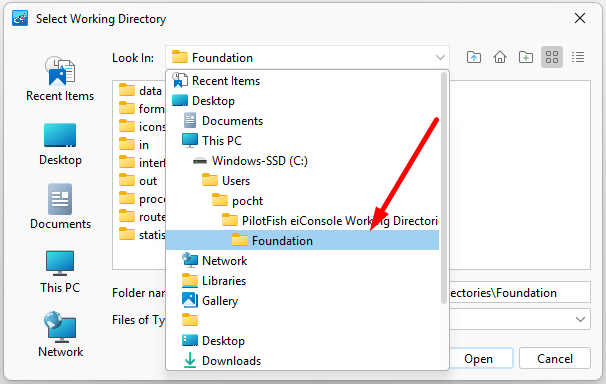Switch to details list view

click(578, 58)
